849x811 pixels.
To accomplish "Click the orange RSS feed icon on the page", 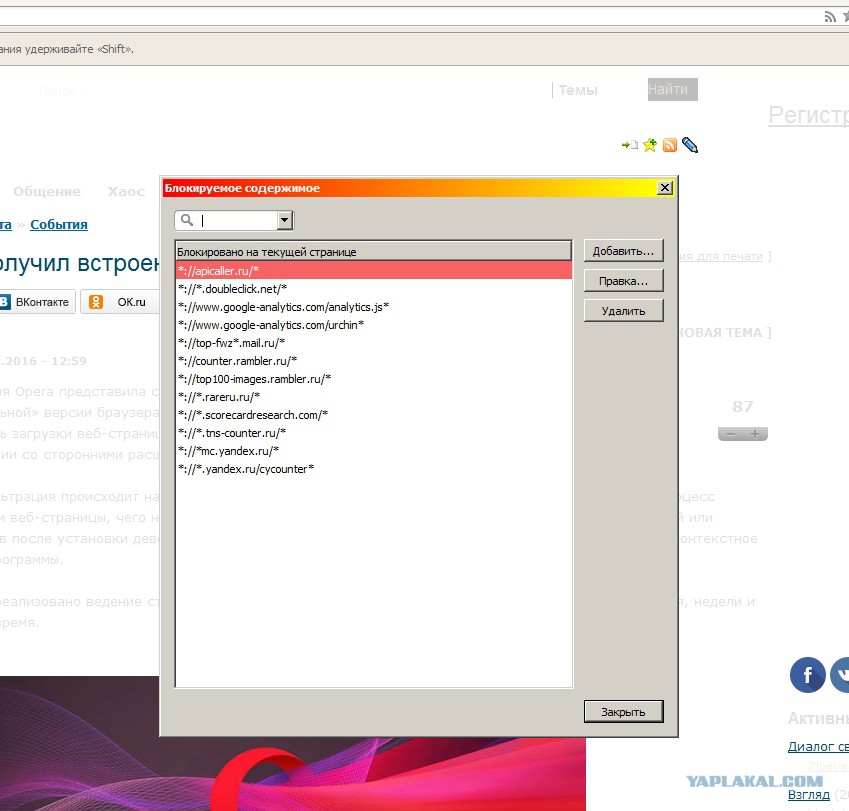I will pos(670,145).
